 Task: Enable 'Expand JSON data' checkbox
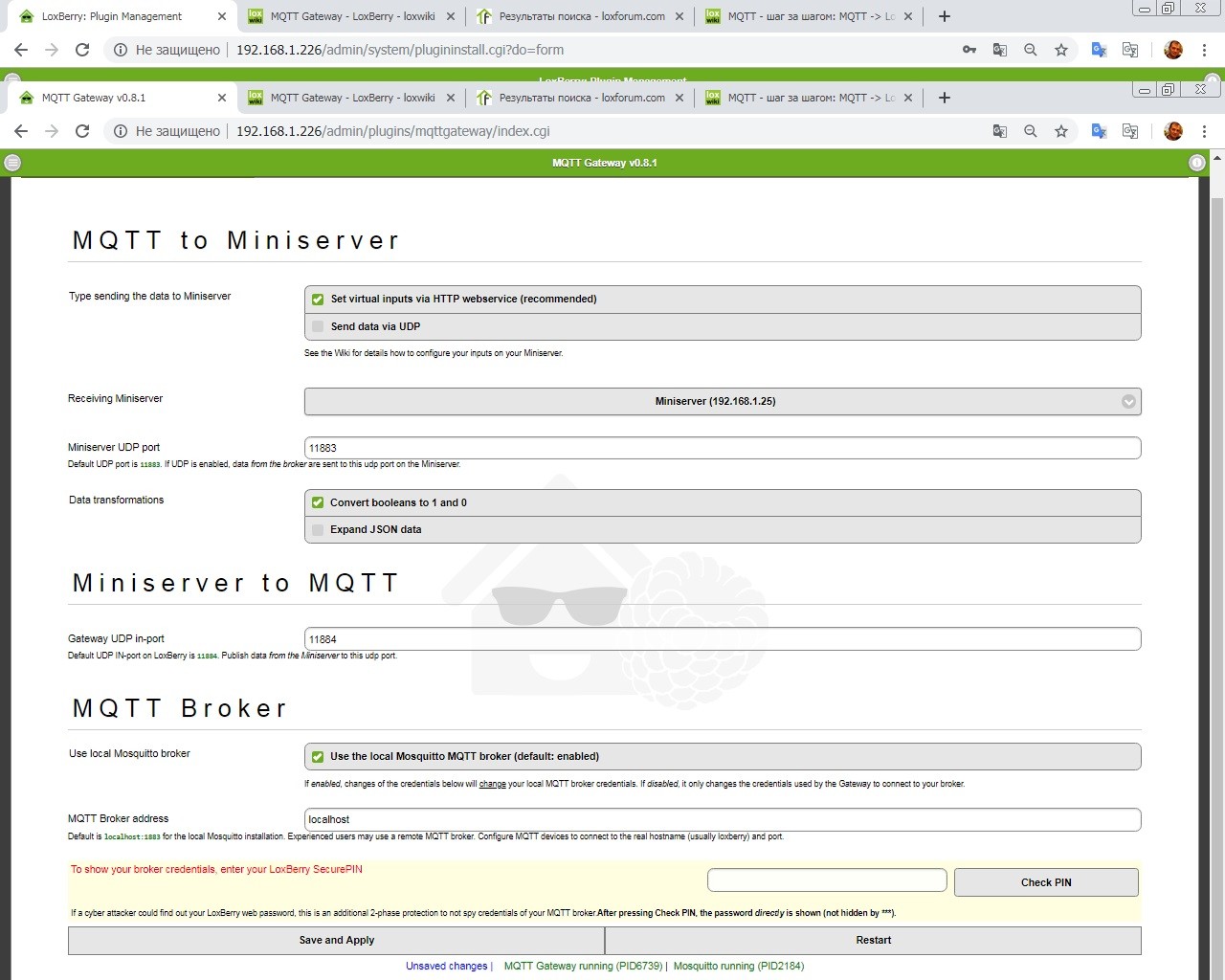(318, 529)
